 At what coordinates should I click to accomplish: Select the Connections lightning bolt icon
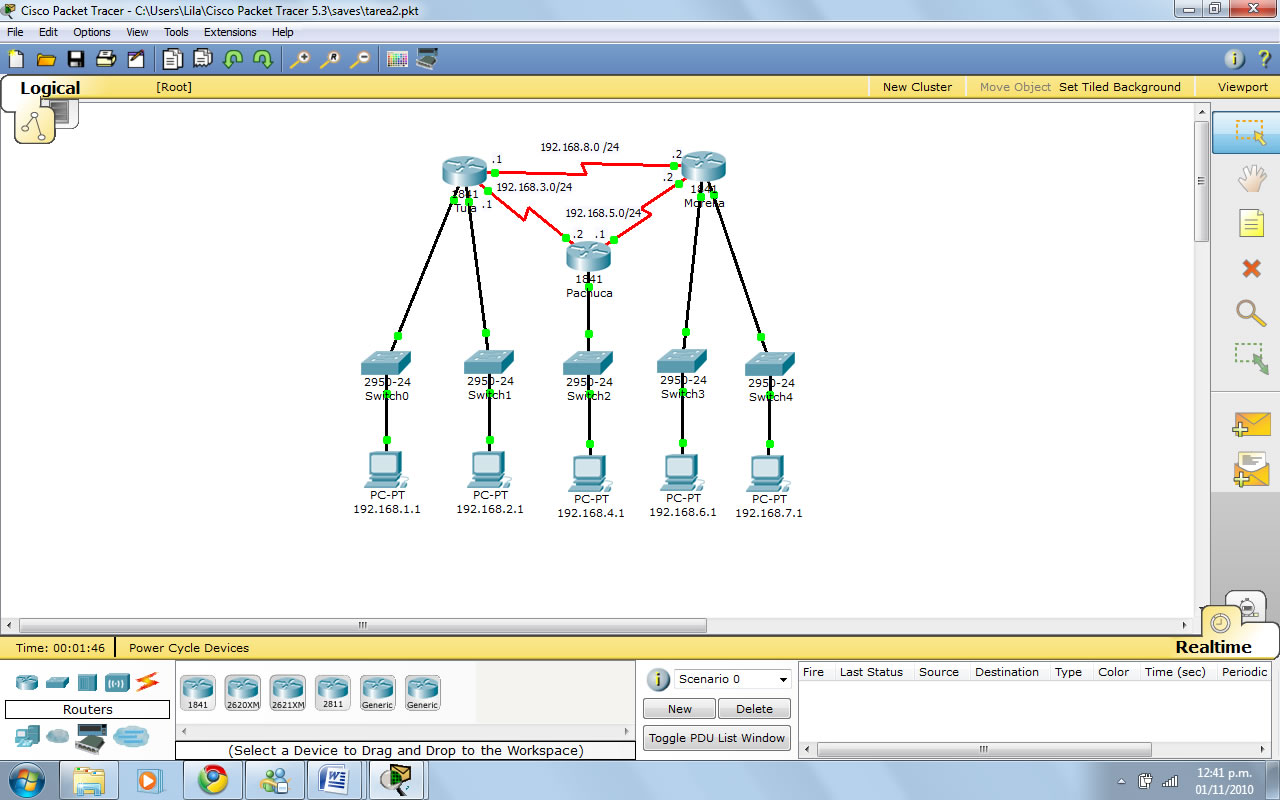(148, 682)
